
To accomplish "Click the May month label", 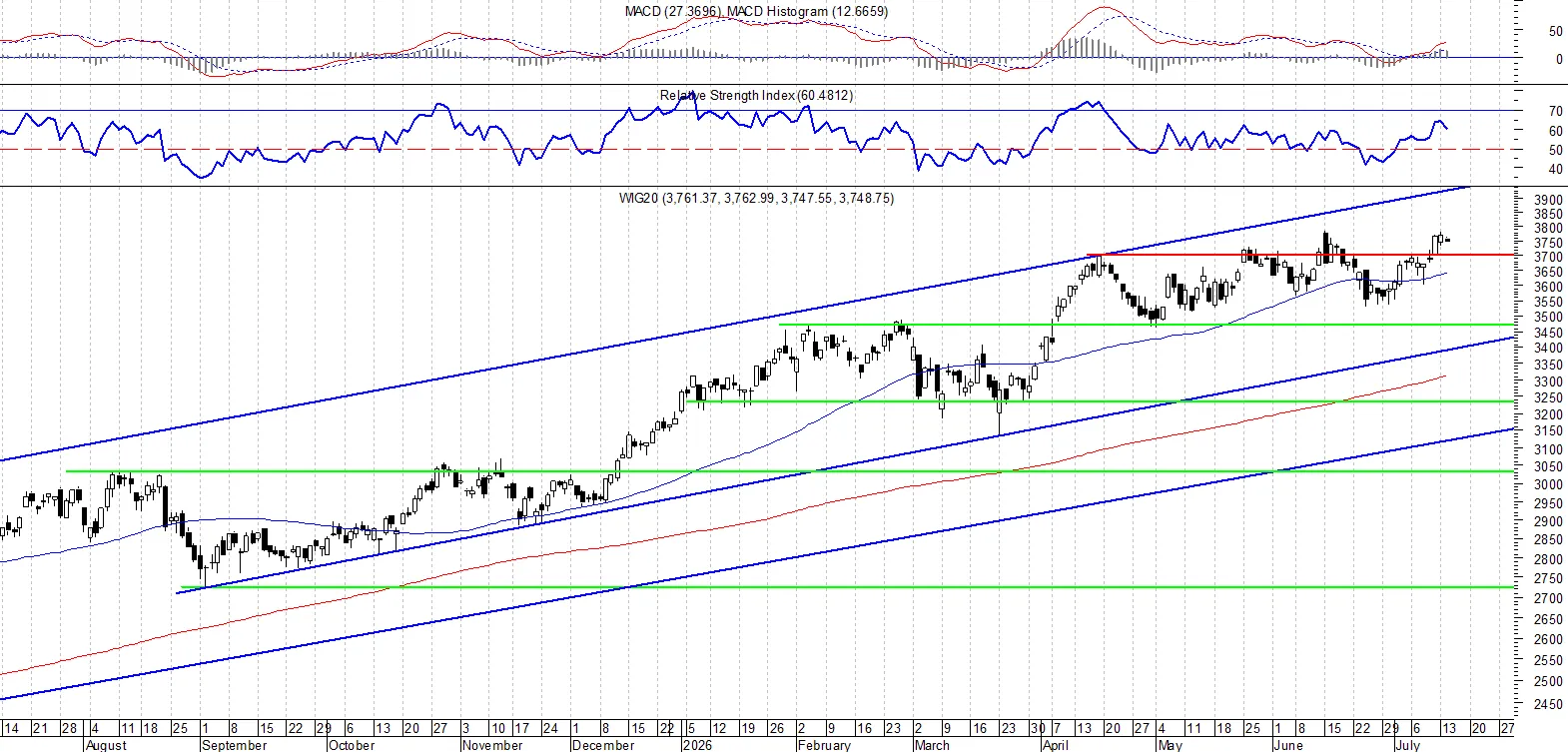I will 1170,745.
